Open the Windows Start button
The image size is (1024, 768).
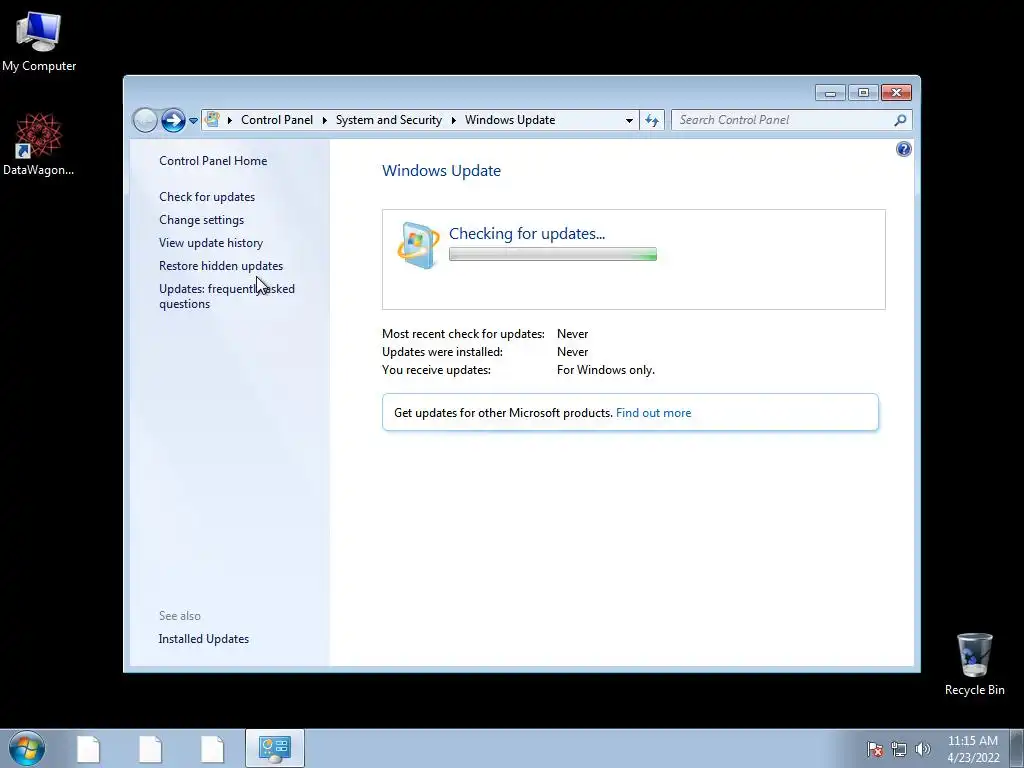click(x=27, y=748)
